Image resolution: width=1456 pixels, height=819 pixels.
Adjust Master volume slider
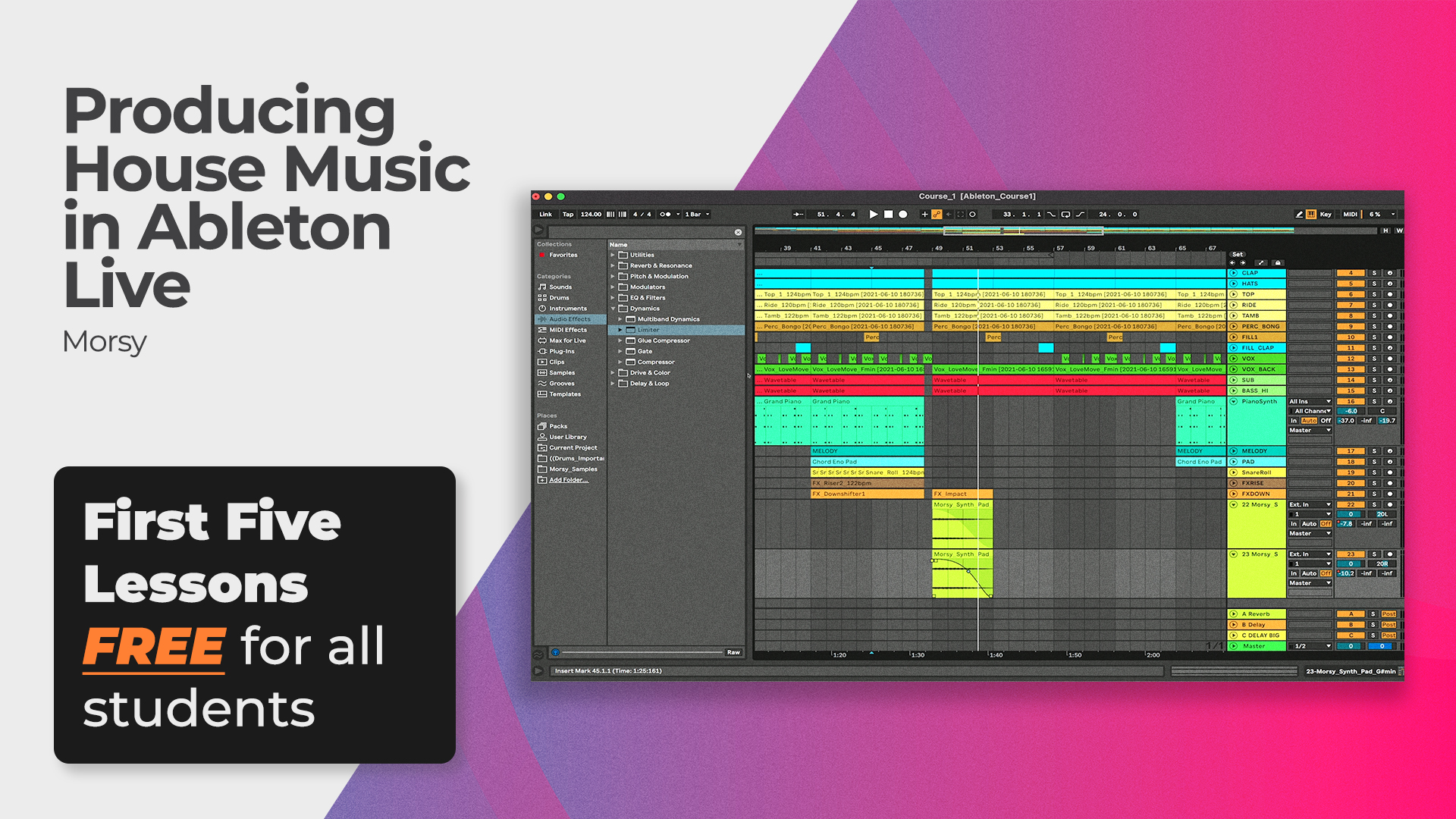pos(1351,646)
